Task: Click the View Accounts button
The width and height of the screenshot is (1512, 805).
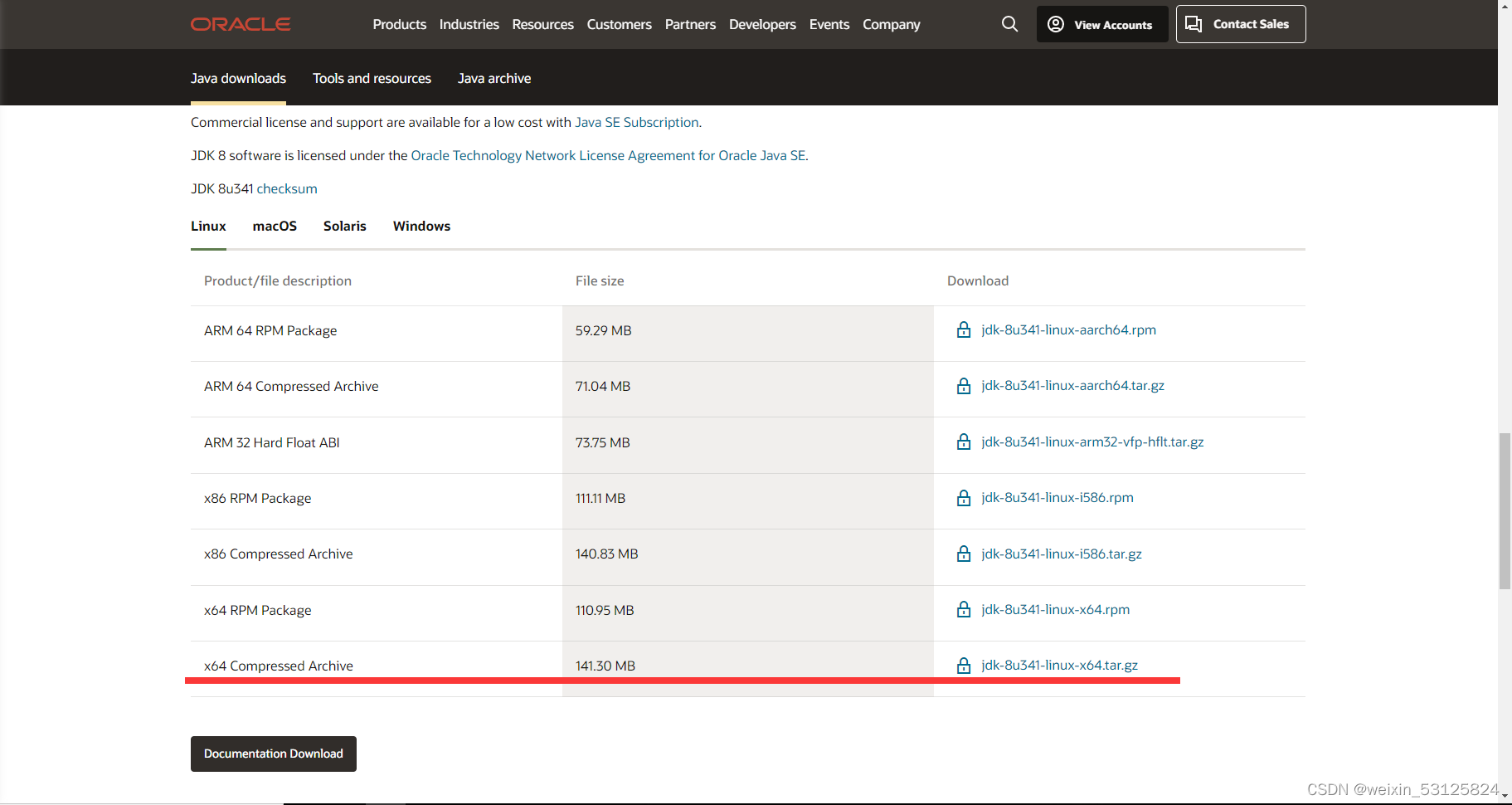Action: click(1102, 24)
